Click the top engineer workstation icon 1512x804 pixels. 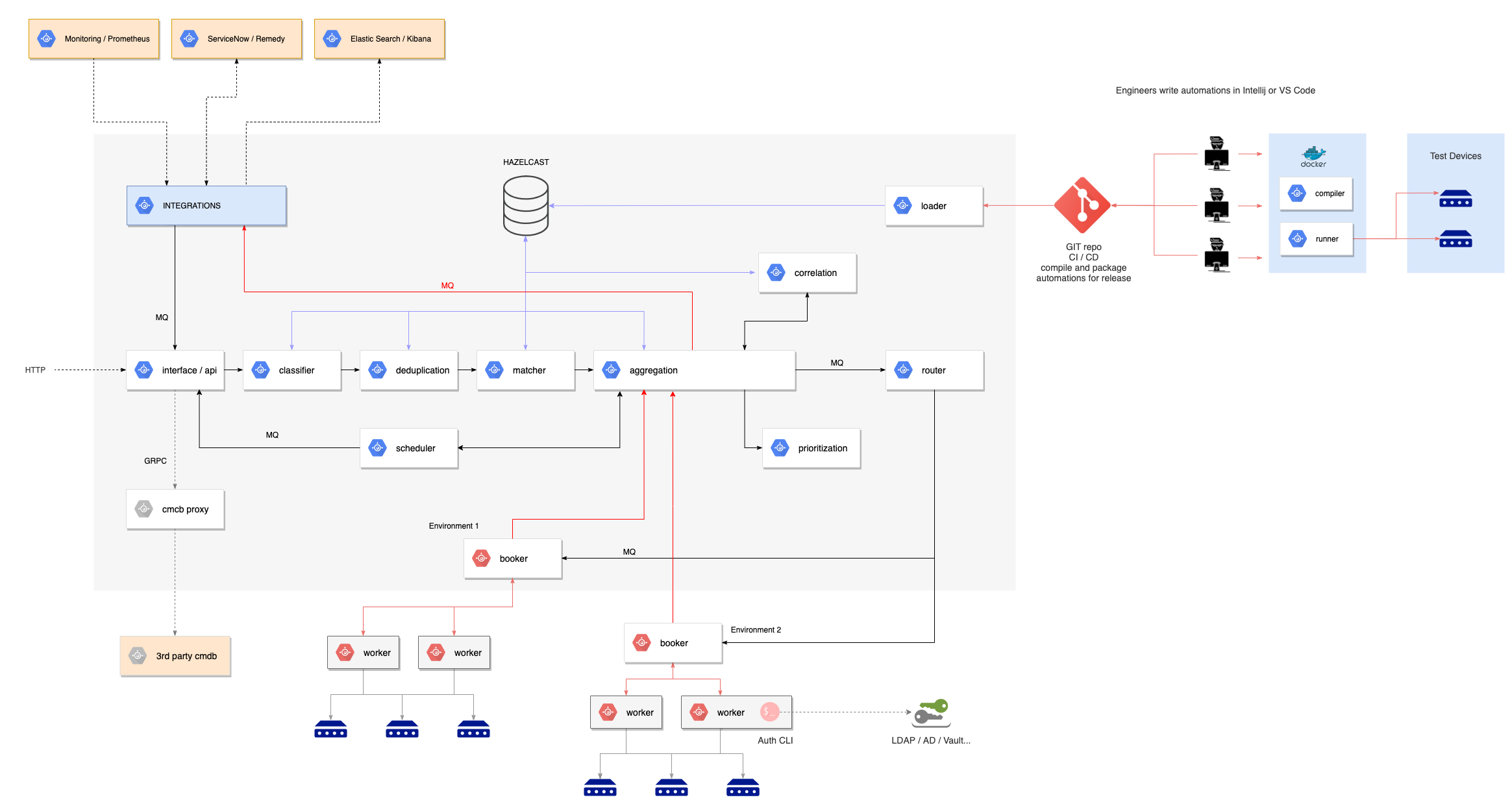point(1216,154)
